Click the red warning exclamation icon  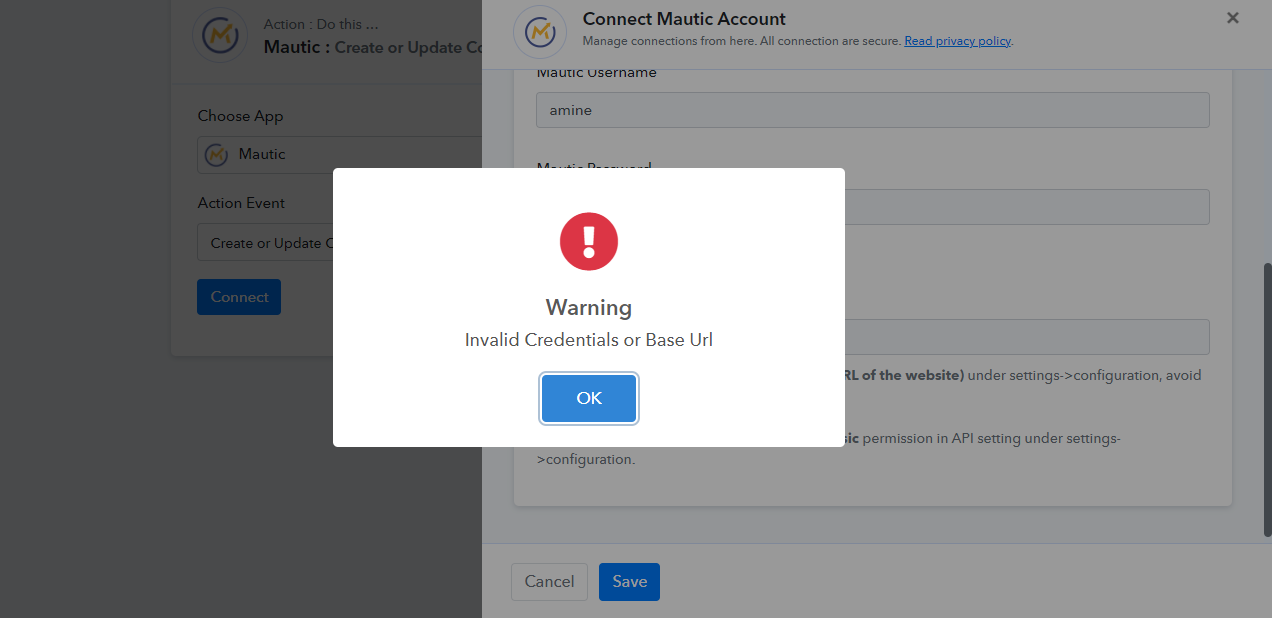(589, 241)
